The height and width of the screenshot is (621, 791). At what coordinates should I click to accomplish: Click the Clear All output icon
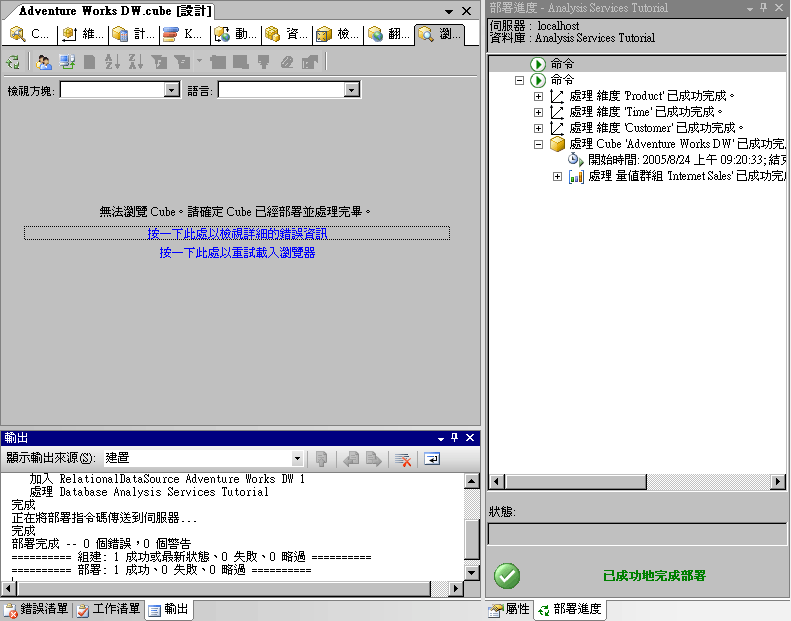pyautogui.click(x=403, y=459)
